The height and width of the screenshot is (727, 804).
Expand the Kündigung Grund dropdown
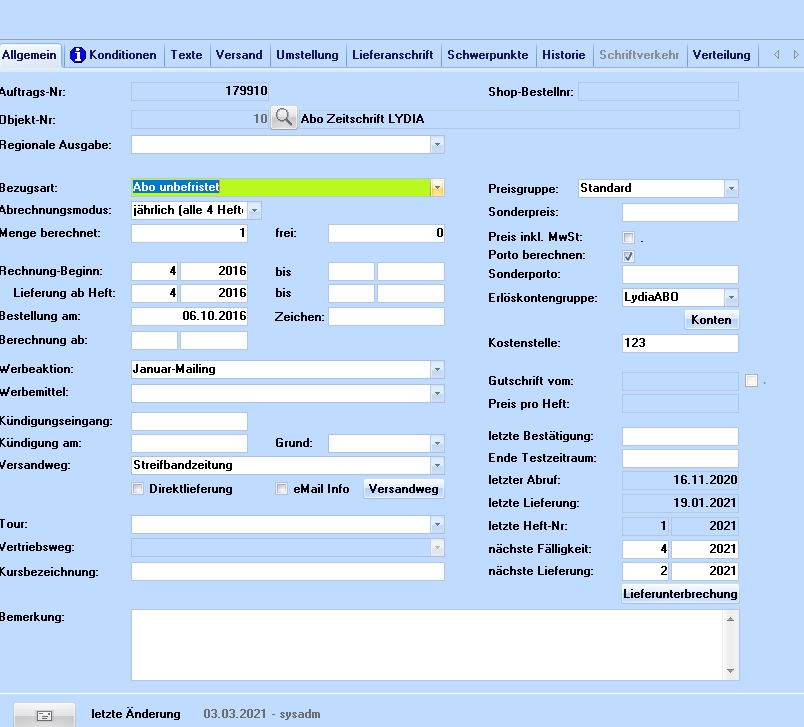coord(437,443)
